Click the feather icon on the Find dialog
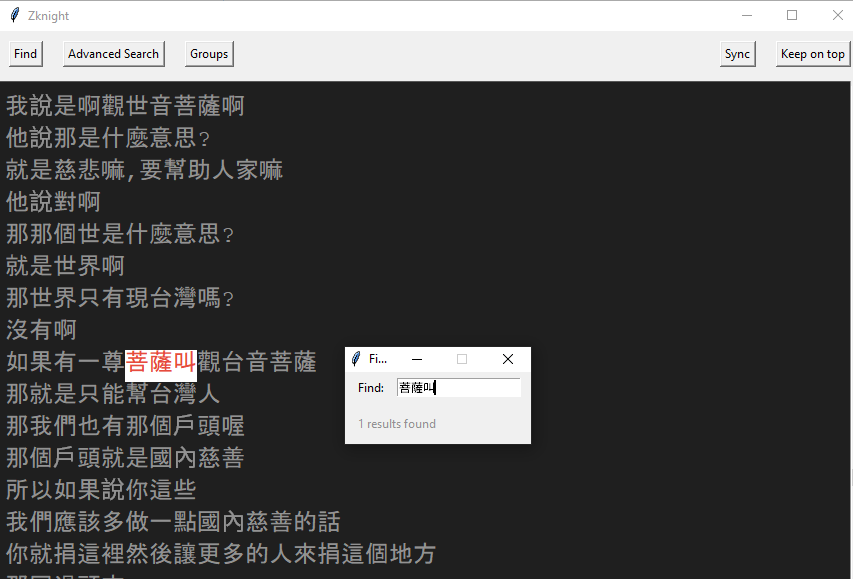Image resolution: width=853 pixels, height=579 pixels. [x=355, y=358]
